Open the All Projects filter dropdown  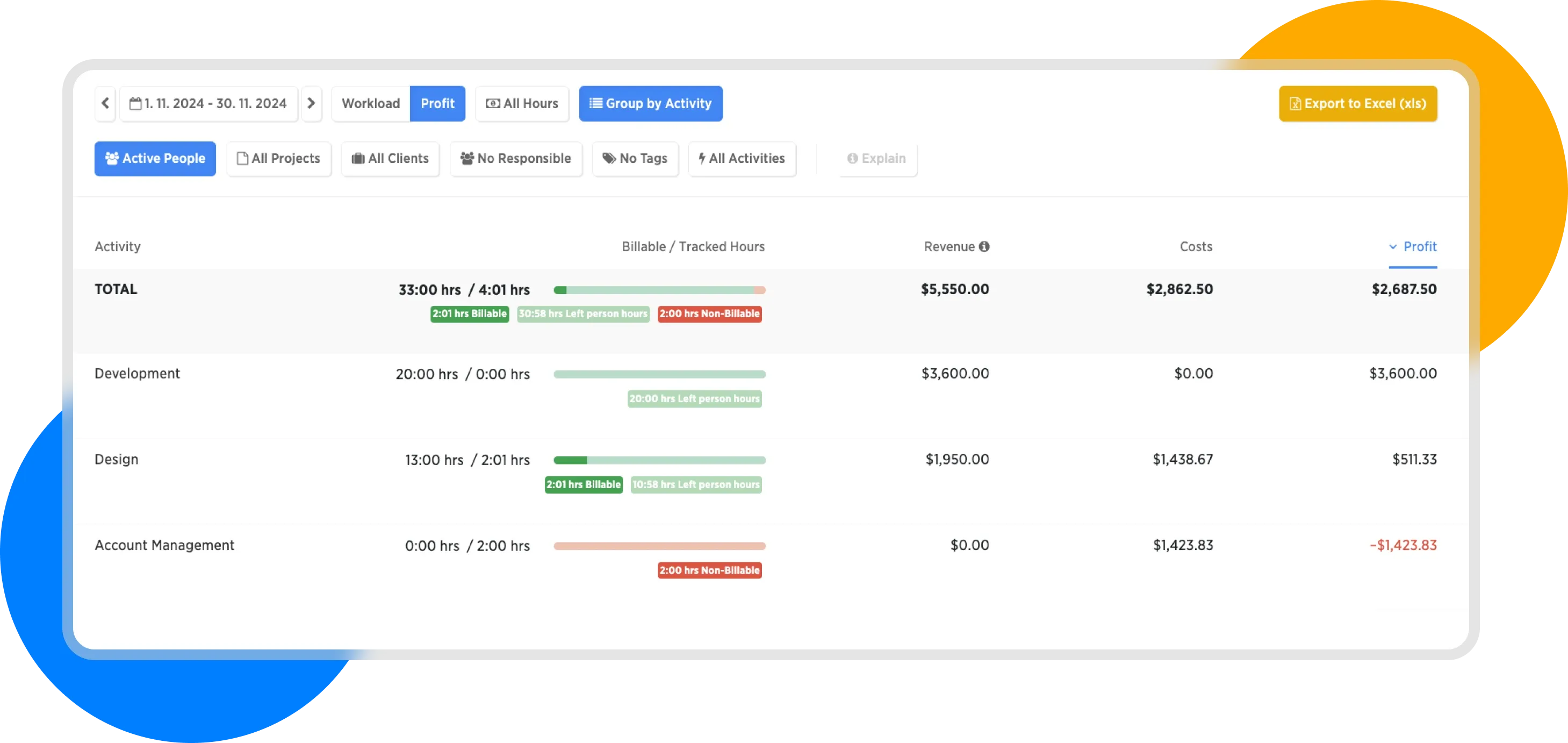click(x=278, y=159)
